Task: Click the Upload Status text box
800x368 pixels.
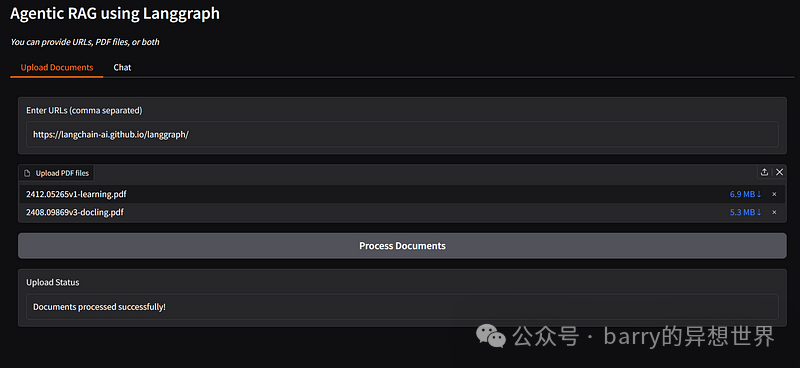Action: (x=402, y=307)
